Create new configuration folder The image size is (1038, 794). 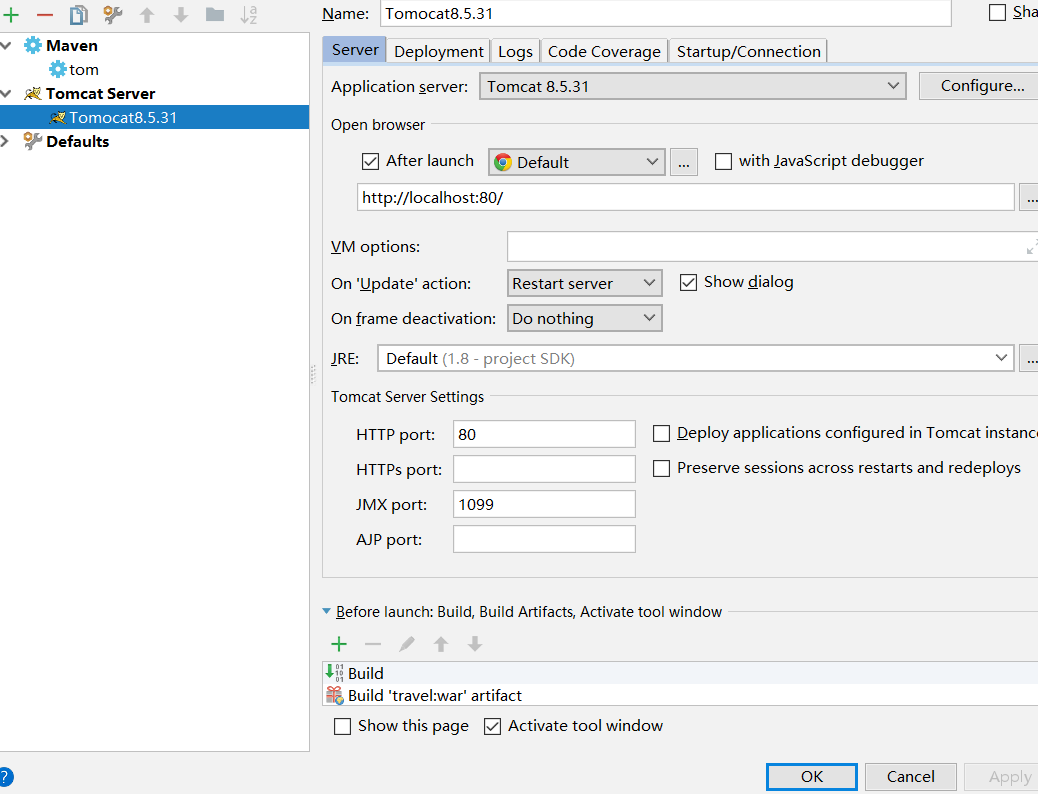click(214, 15)
